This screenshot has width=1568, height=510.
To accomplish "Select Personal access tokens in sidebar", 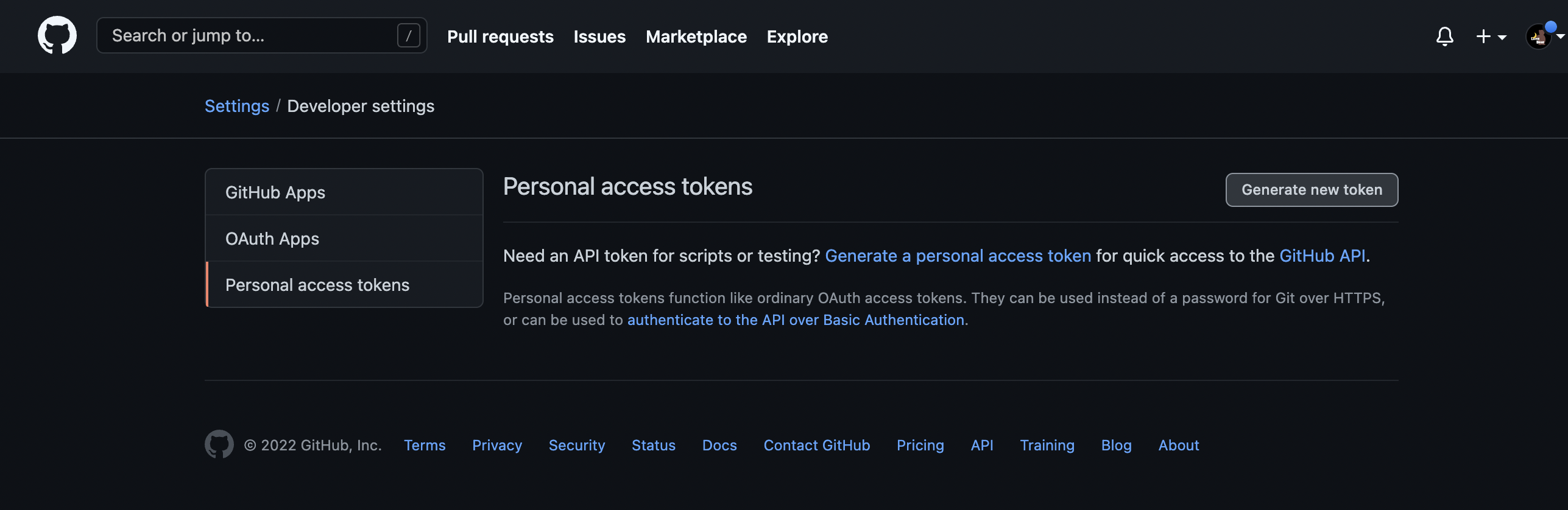I will point(344,285).
